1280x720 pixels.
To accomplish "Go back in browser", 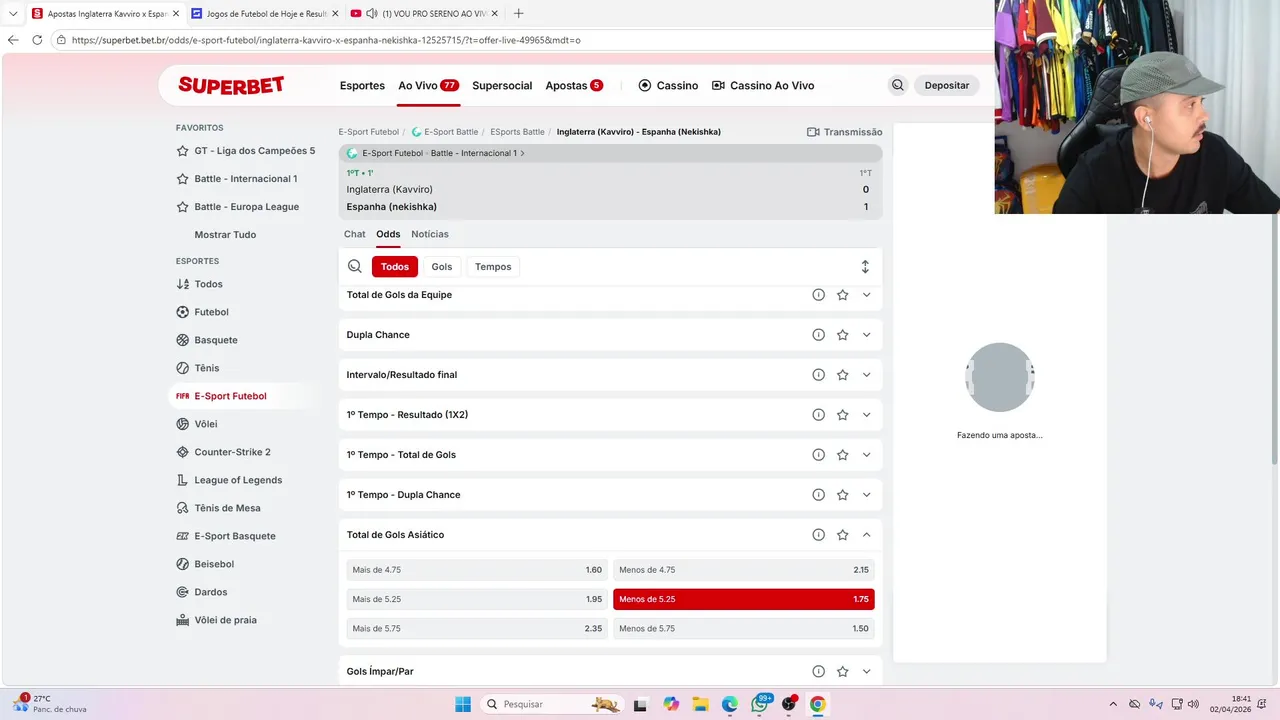I will (13, 40).
